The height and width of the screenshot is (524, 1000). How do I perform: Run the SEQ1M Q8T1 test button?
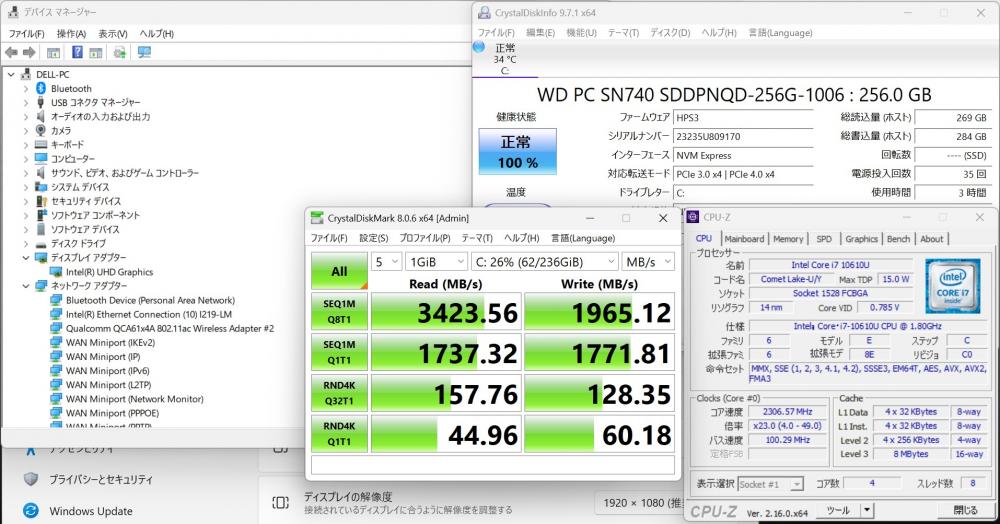point(339,312)
